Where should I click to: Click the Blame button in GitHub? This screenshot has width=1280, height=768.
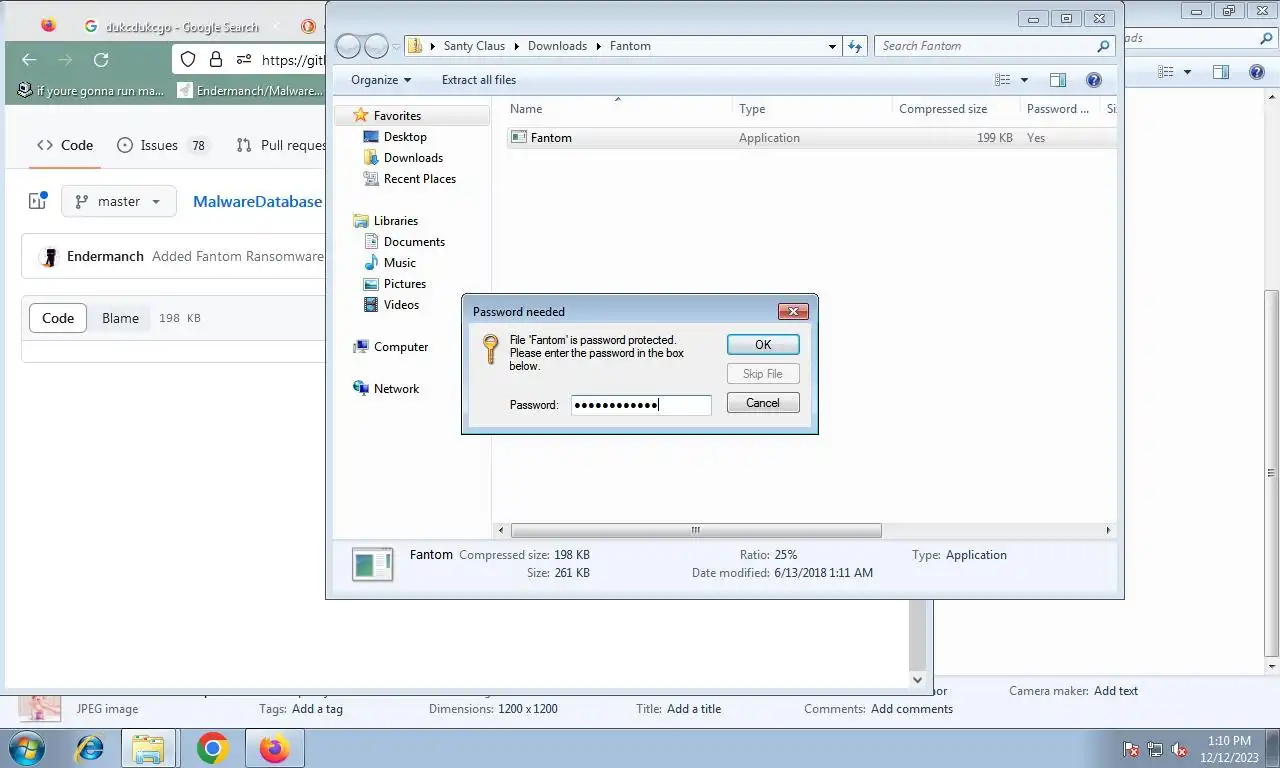point(120,318)
